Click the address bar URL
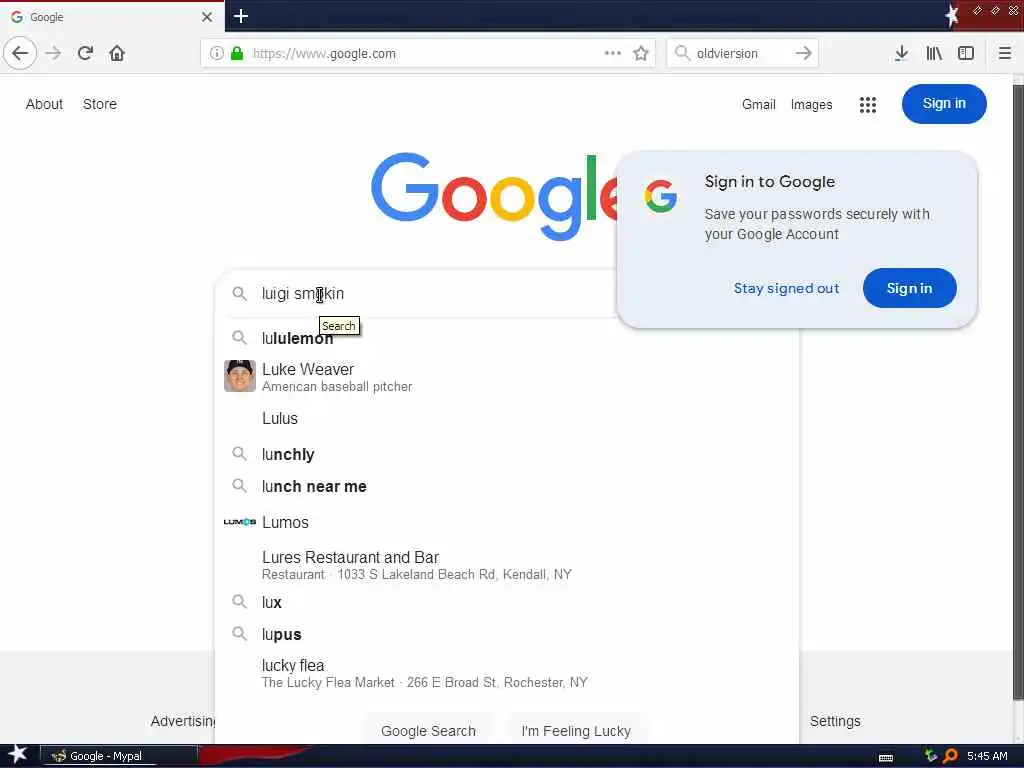 324,54
